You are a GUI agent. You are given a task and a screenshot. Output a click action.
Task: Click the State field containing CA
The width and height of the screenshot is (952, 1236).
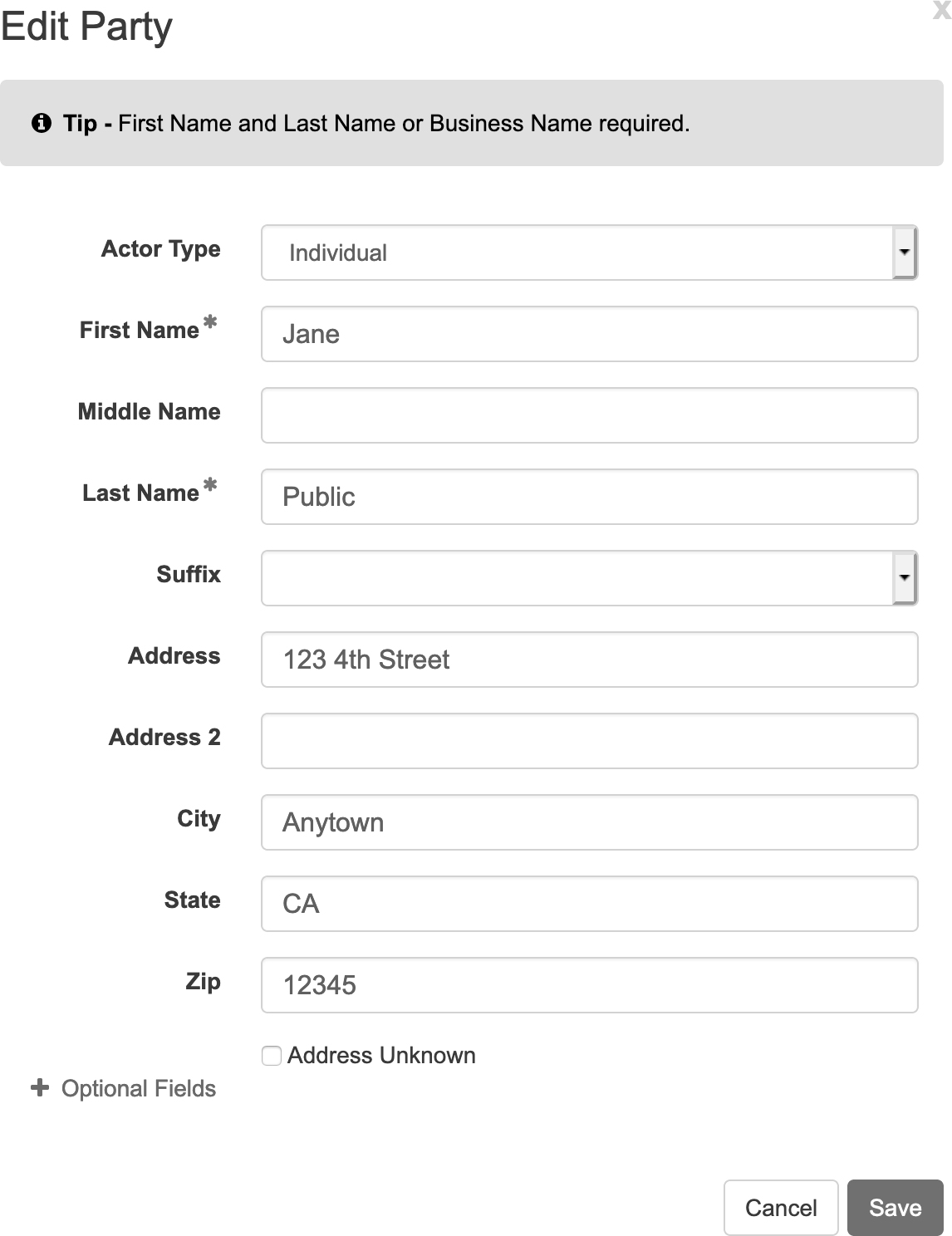coord(590,904)
